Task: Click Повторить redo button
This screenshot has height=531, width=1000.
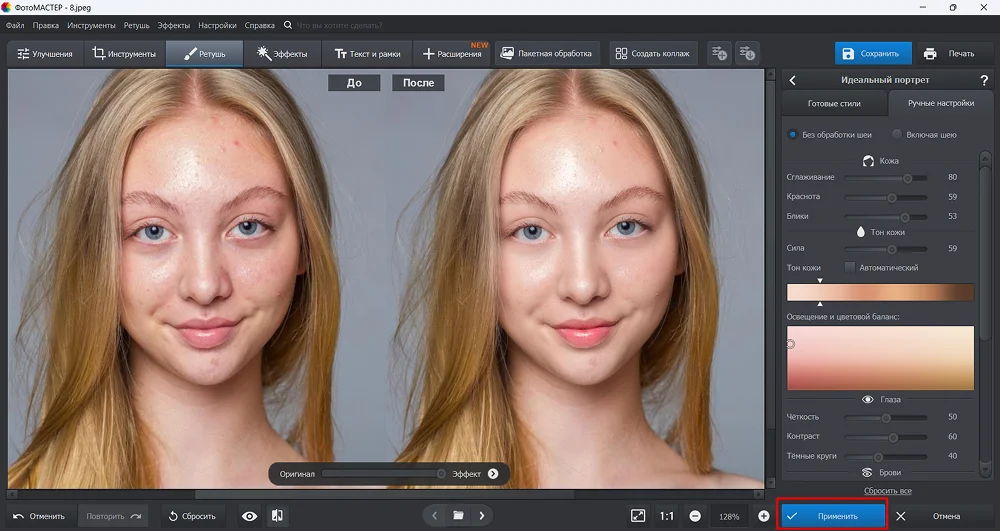Action: 114,516
